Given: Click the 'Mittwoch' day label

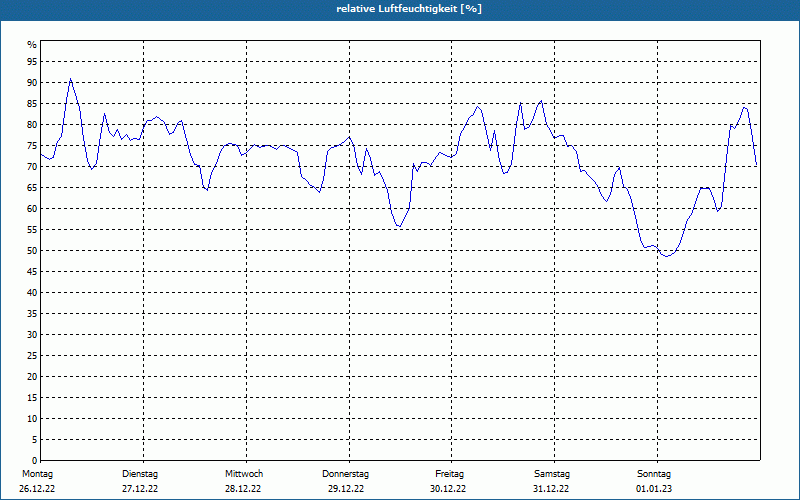Looking at the screenshot, I should 244,474.
